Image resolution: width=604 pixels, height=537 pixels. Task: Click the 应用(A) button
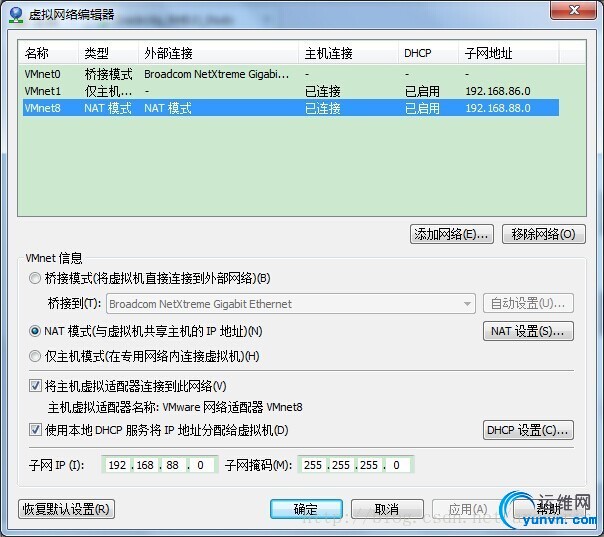468,509
